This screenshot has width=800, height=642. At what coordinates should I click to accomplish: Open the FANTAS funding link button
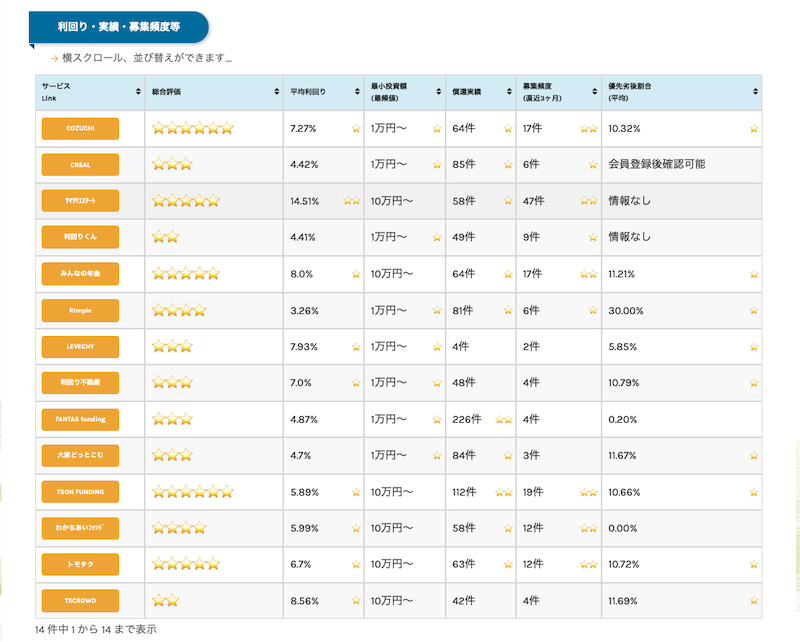(80, 419)
